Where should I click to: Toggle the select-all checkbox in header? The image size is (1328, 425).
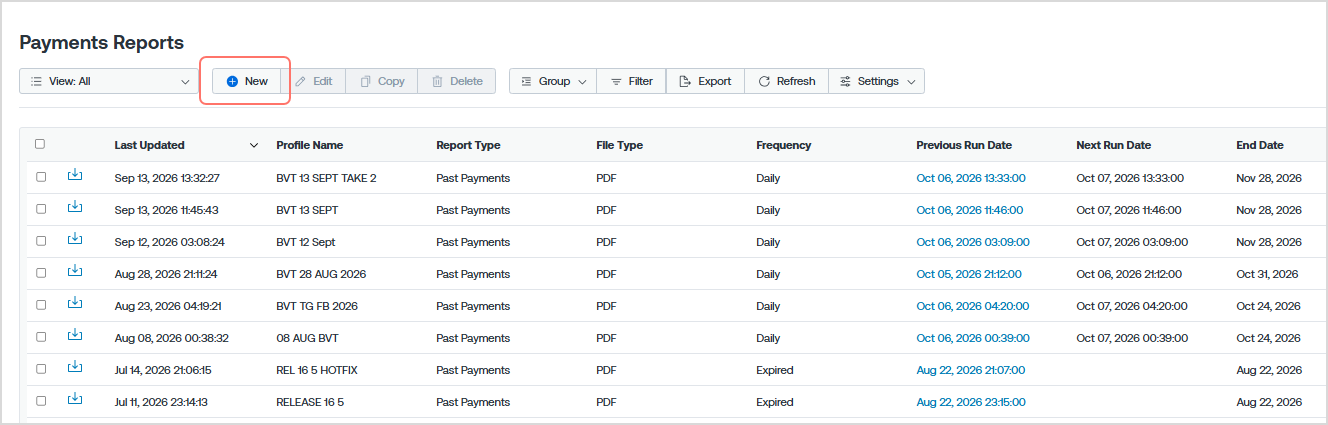[40, 144]
